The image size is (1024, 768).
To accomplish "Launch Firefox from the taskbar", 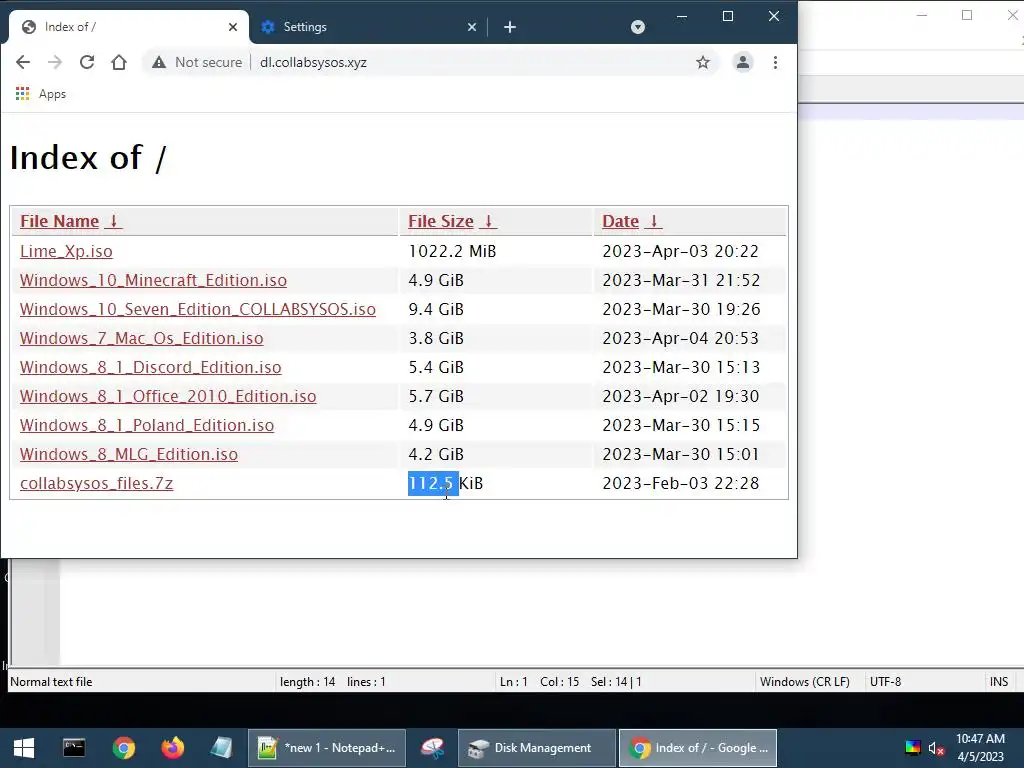I will 172,748.
